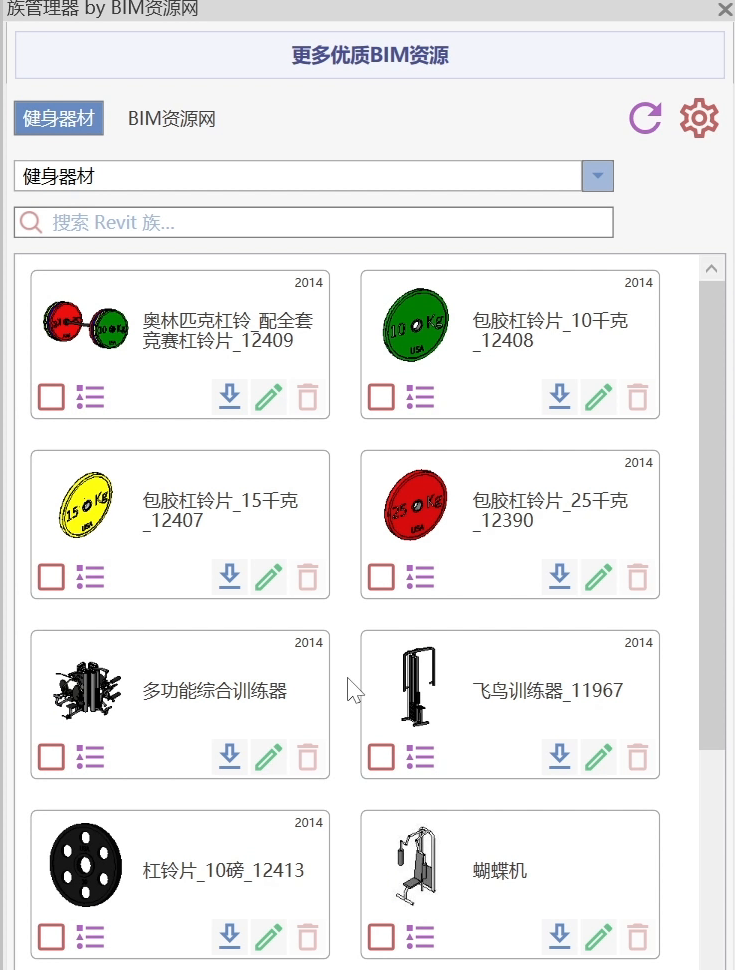This screenshot has width=735, height=970.
Task: Edit 奥林匹克杠铃_配全套竞赛杠铃片_12409 with the pencil icon
Action: [x=269, y=397]
